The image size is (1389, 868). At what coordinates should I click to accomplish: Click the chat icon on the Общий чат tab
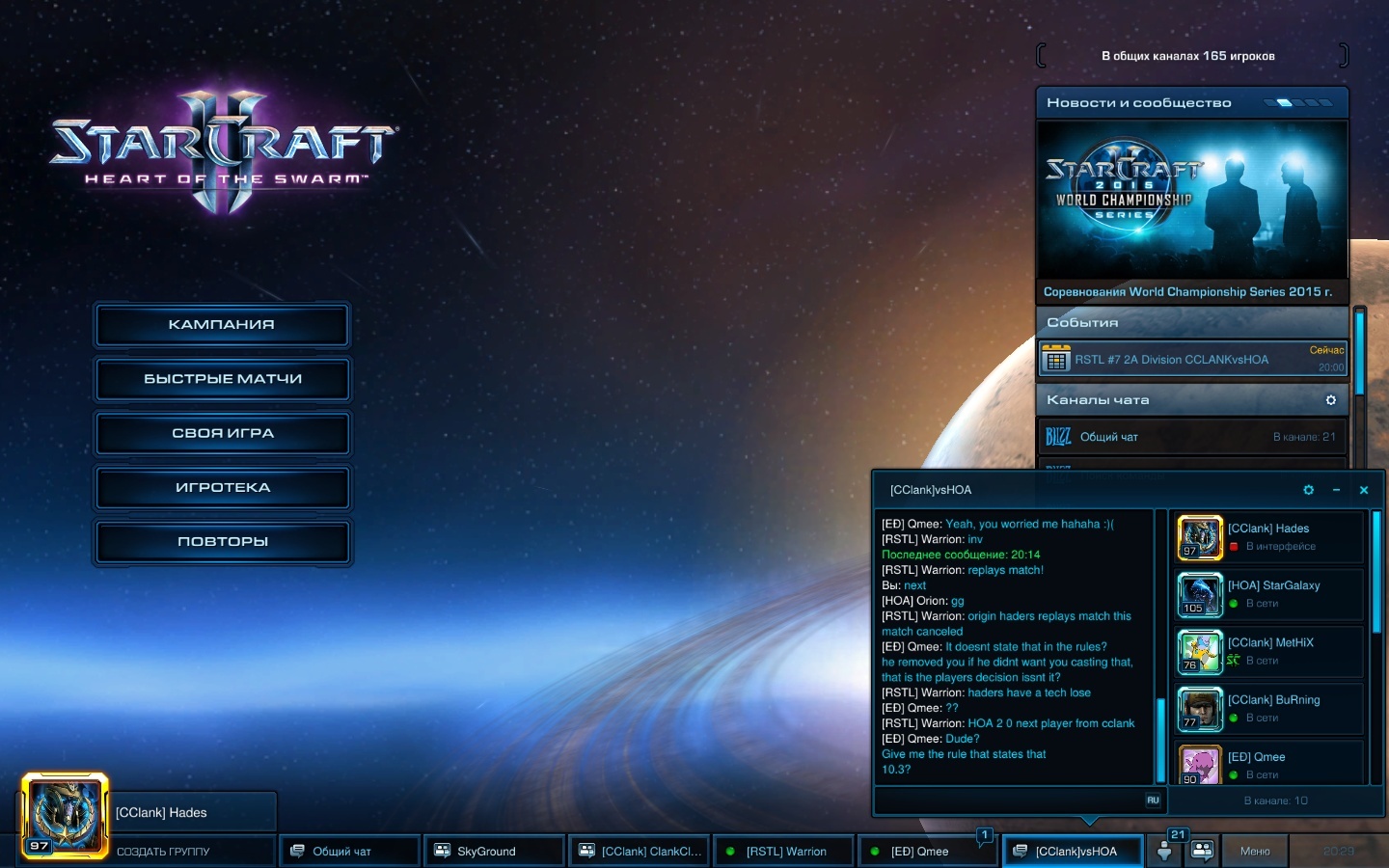click(x=297, y=851)
